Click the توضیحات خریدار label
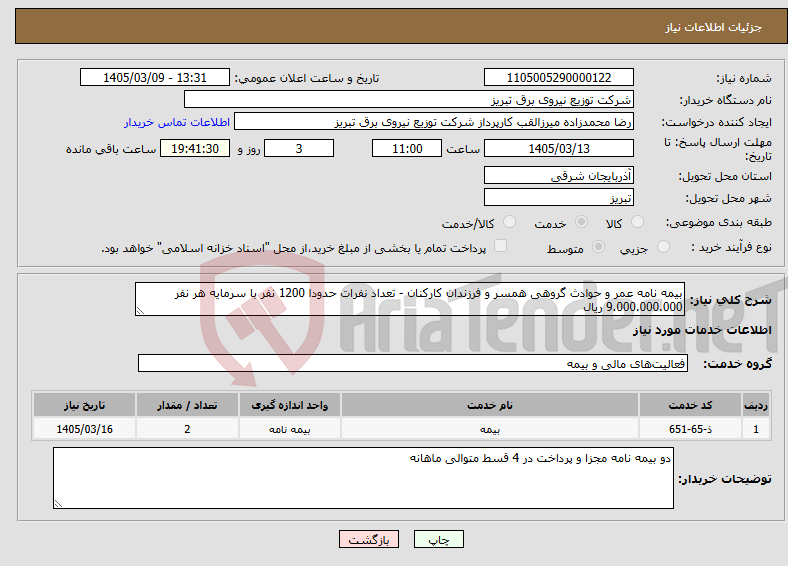This screenshot has height=566, width=788. coord(725,479)
